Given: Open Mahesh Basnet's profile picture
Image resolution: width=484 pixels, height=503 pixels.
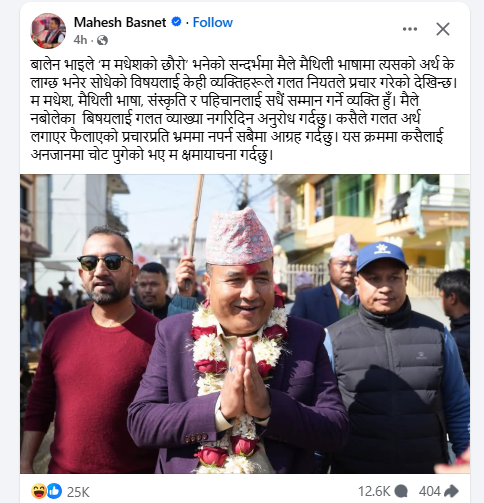Looking at the screenshot, I should coord(48,31).
